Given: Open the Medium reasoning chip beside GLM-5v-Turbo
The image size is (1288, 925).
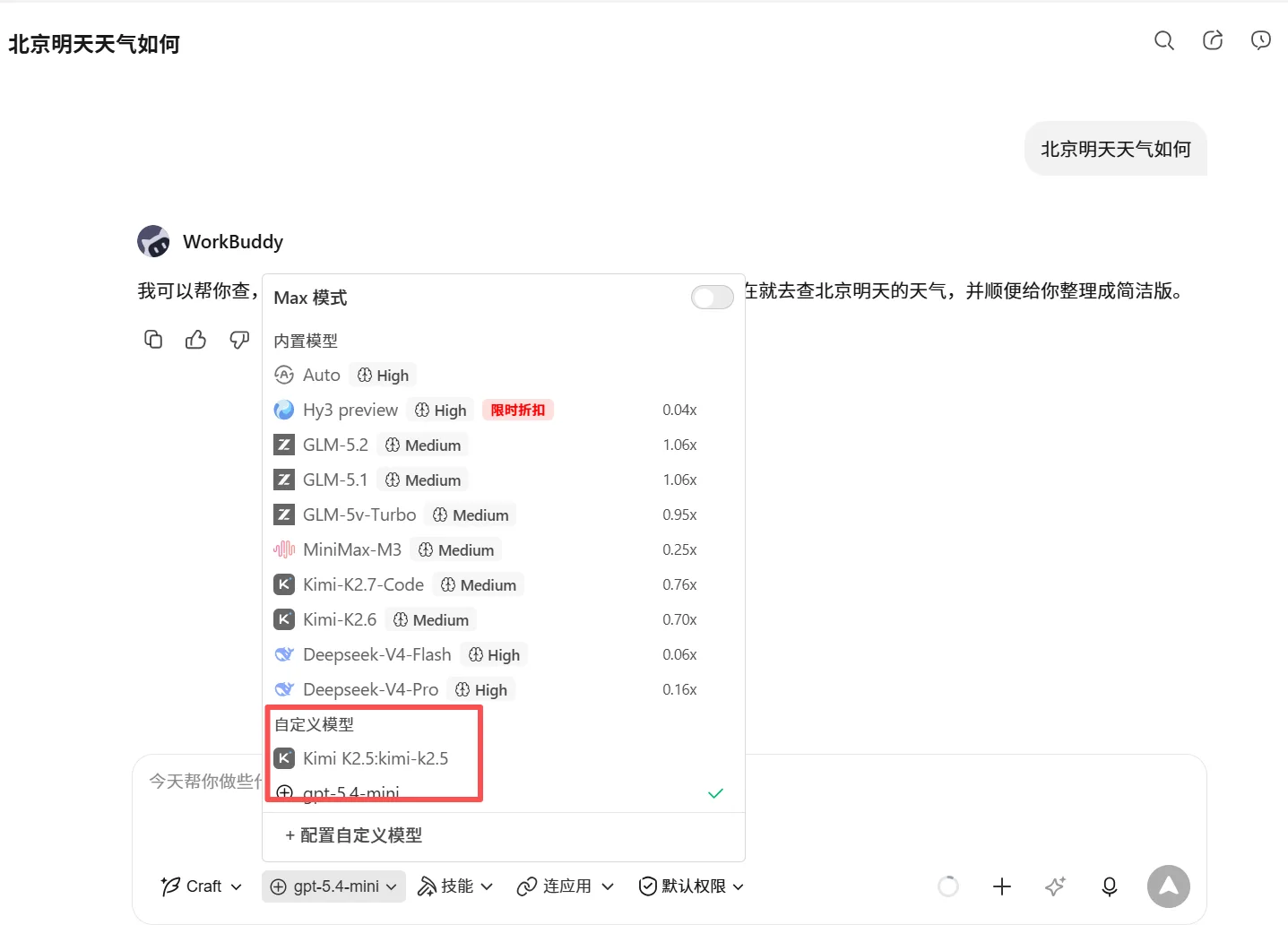Looking at the screenshot, I should coord(471,514).
